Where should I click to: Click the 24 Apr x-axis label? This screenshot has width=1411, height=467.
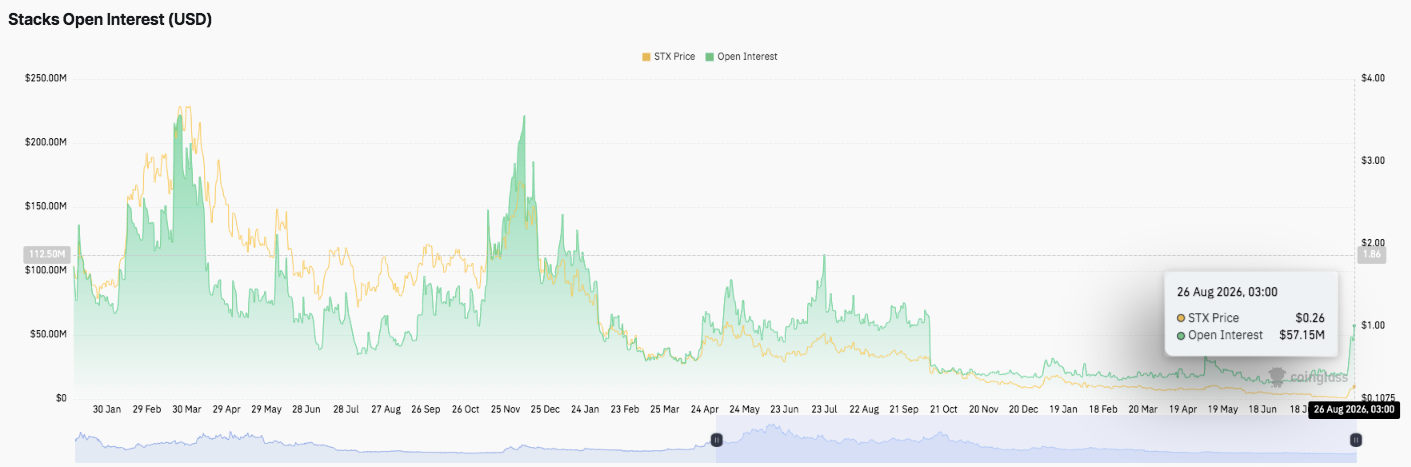[705, 410]
